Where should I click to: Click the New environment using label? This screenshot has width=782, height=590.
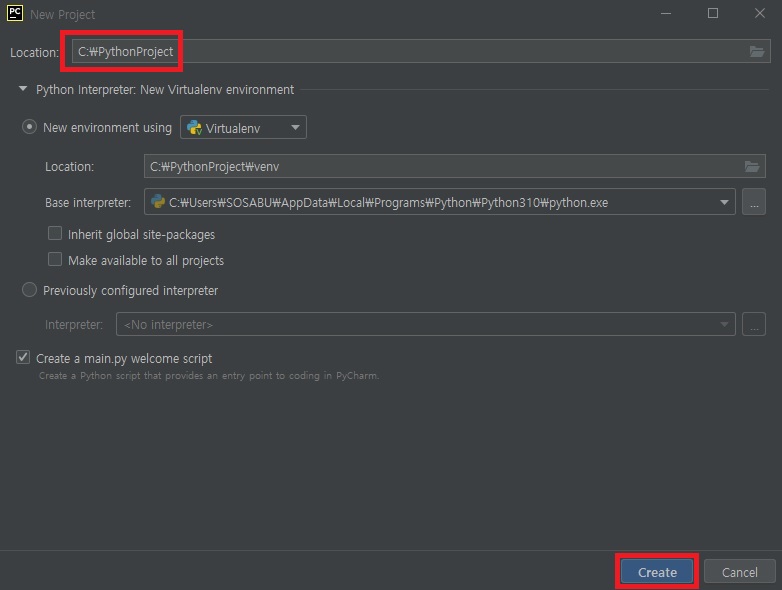[x=107, y=128]
